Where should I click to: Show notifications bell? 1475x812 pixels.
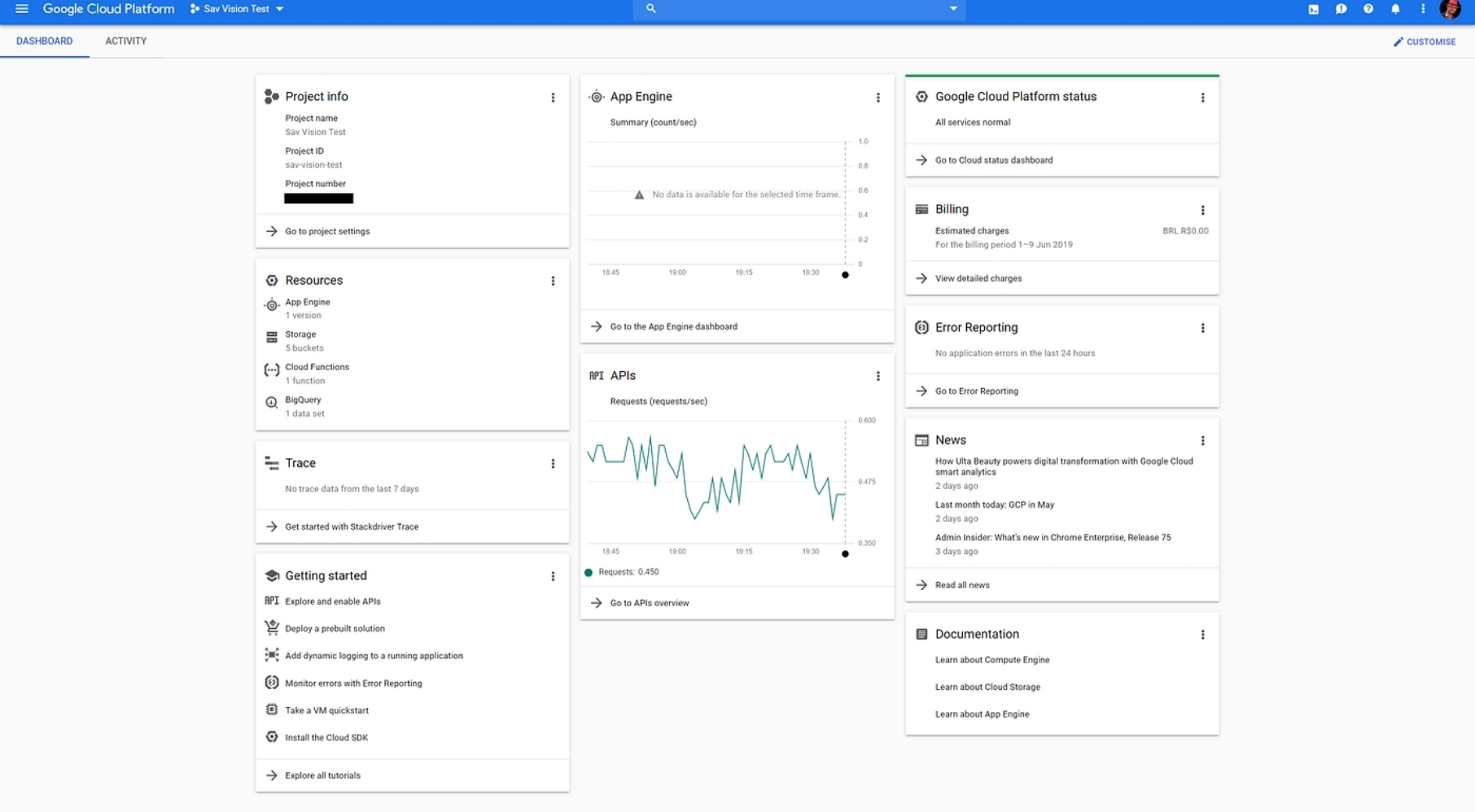(x=1395, y=9)
